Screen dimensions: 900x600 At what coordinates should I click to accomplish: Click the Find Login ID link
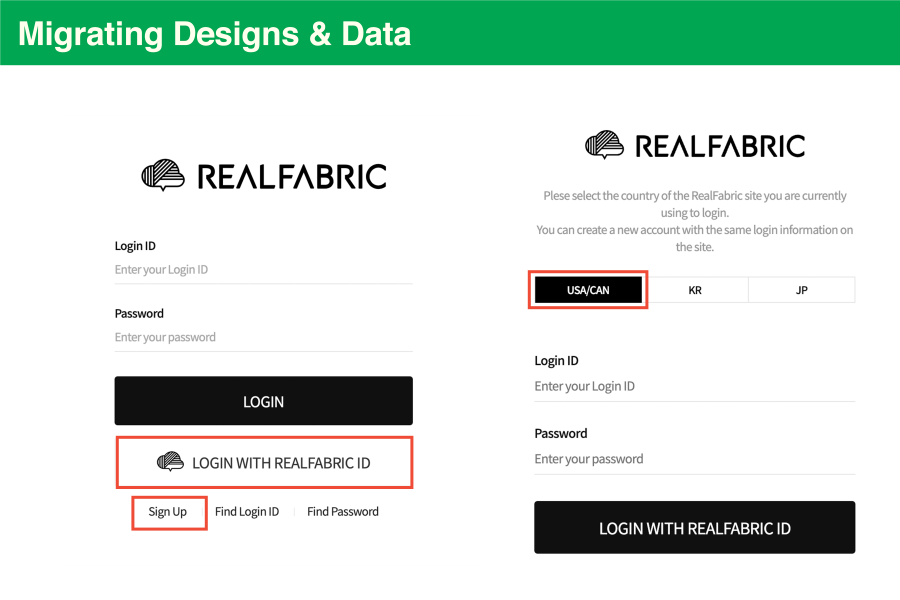[x=247, y=512]
